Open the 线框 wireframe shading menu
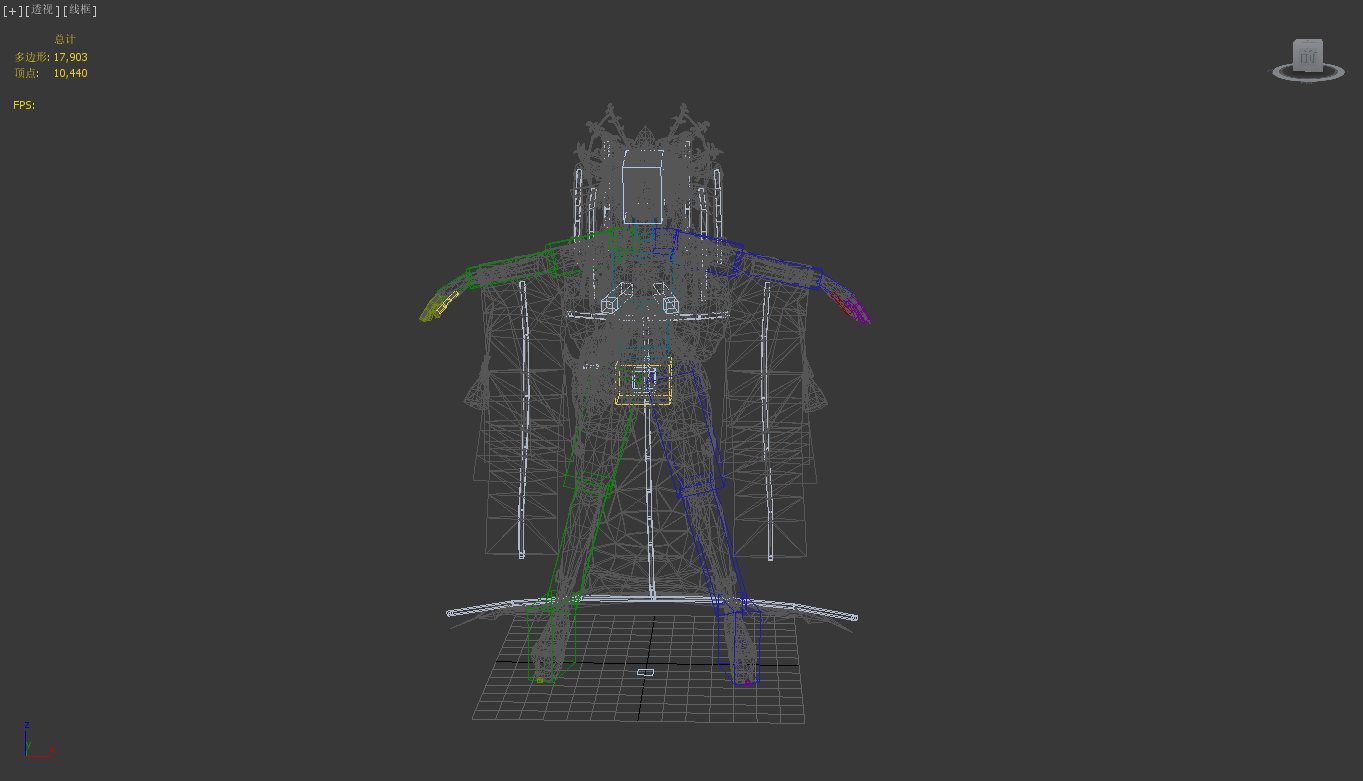This screenshot has height=781, width=1363. [80, 10]
